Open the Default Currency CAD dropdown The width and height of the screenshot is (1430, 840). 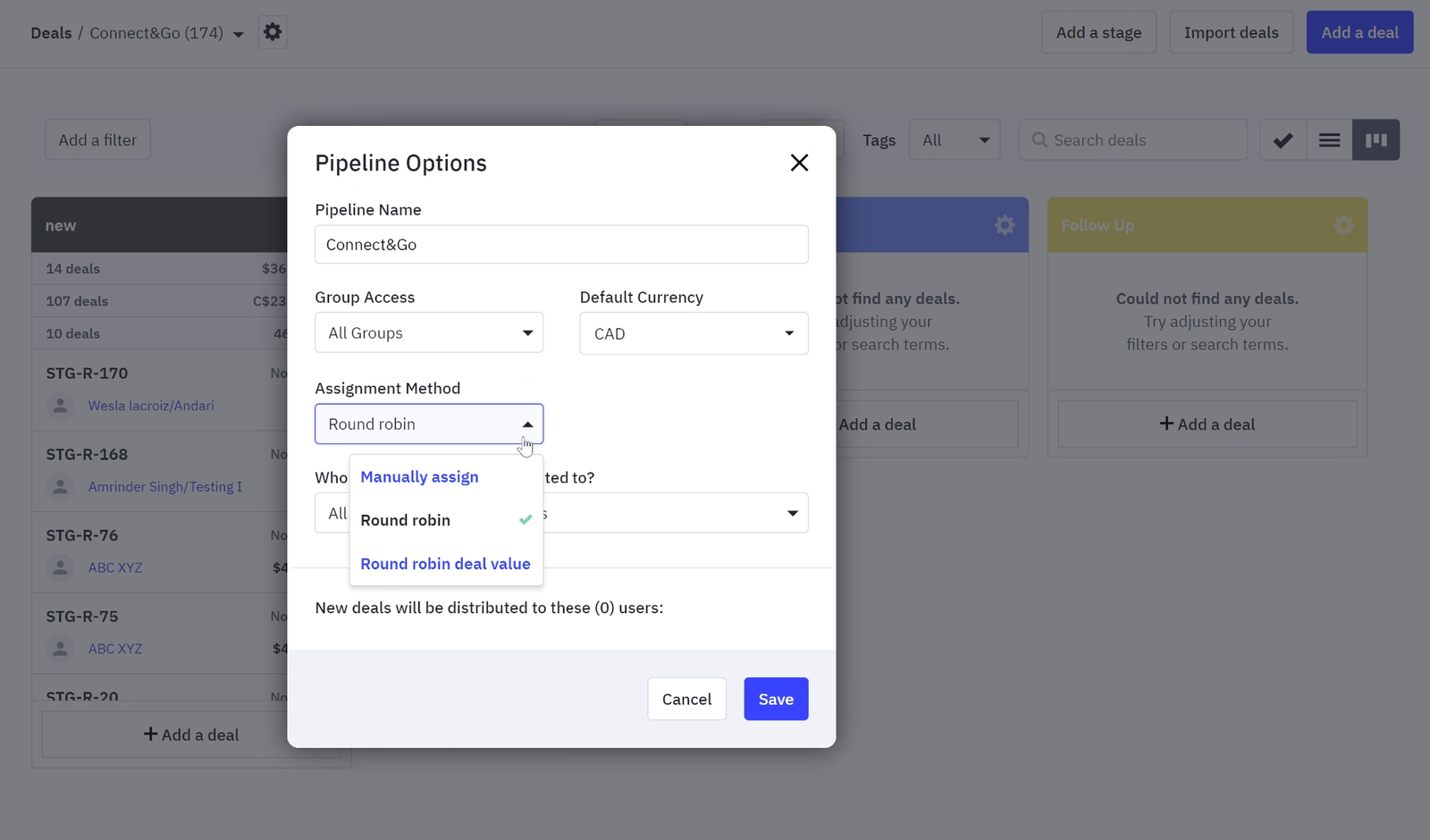pos(694,333)
